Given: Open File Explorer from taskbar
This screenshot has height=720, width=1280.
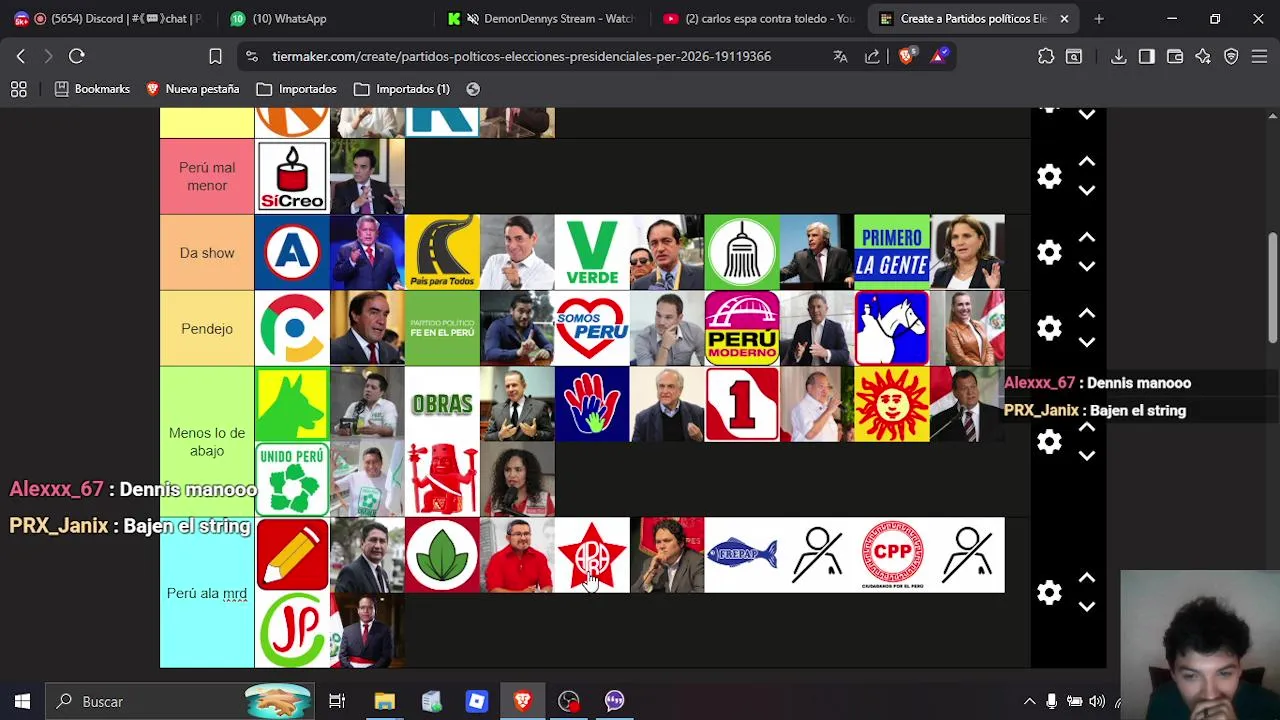Looking at the screenshot, I should pyautogui.click(x=385, y=701).
